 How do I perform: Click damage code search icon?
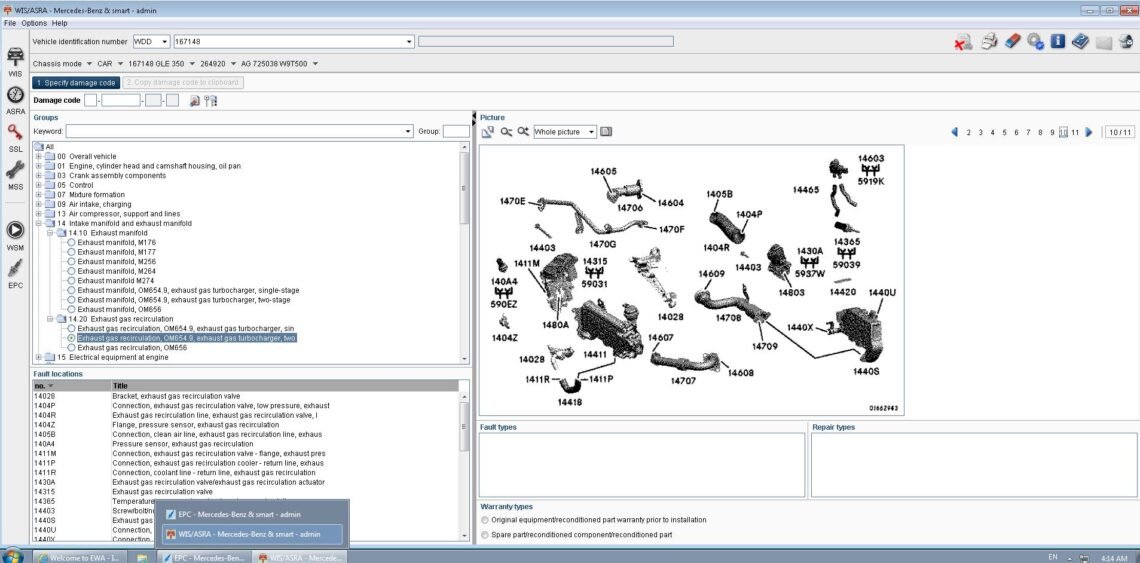[x=195, y=101]
